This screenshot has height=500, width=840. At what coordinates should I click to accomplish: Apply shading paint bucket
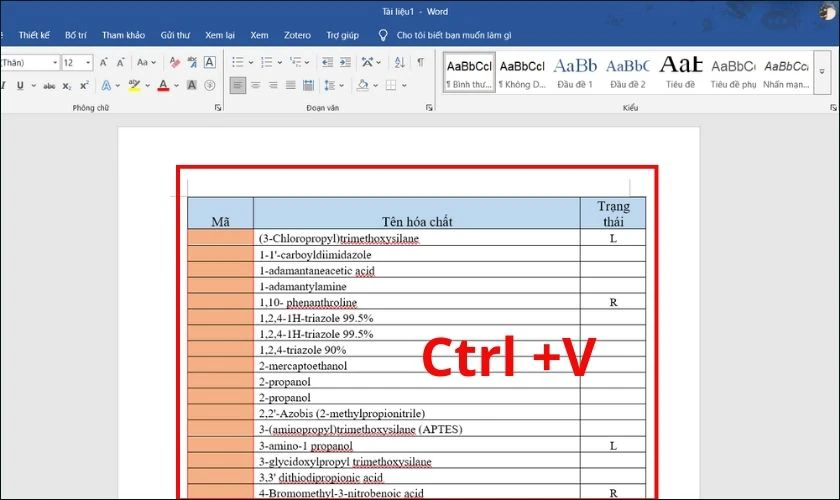click(363, 85)
